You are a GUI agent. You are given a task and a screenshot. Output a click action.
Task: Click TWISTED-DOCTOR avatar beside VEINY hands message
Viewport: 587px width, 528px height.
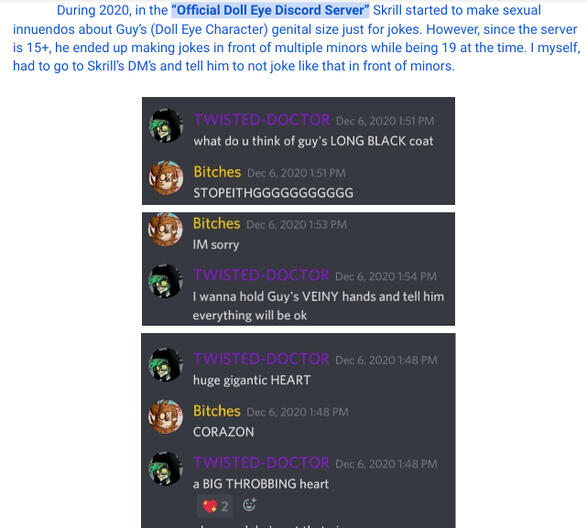point(165,281)
